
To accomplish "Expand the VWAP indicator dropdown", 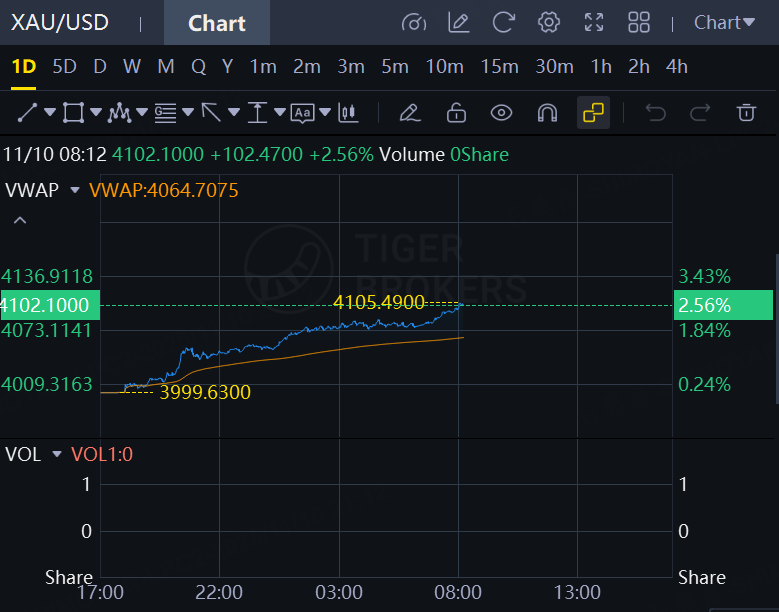I will pos(75,190).
